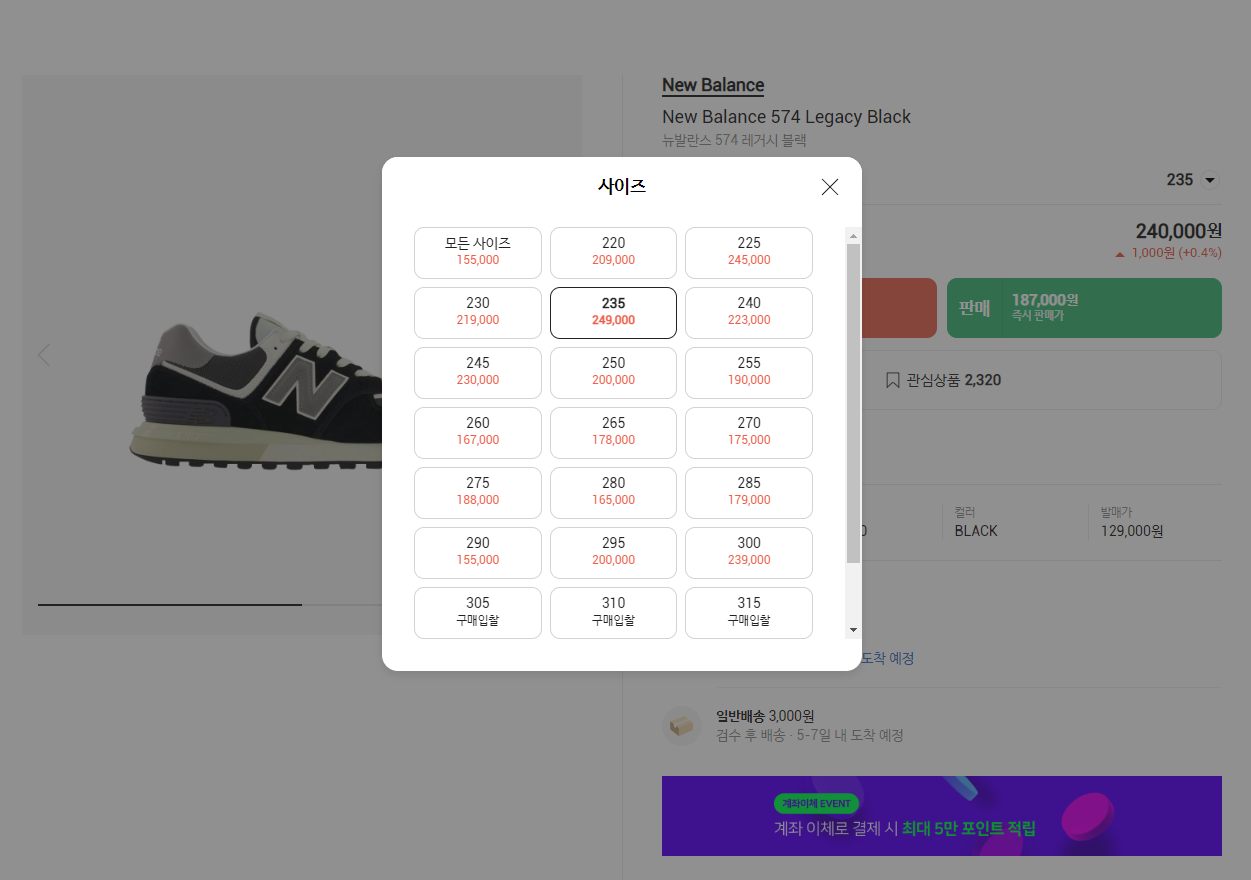Choose size 245 priced 230,000
The height and width of the screenshot is (880, 1251).
pyautogui.click(x=478, y=373)
